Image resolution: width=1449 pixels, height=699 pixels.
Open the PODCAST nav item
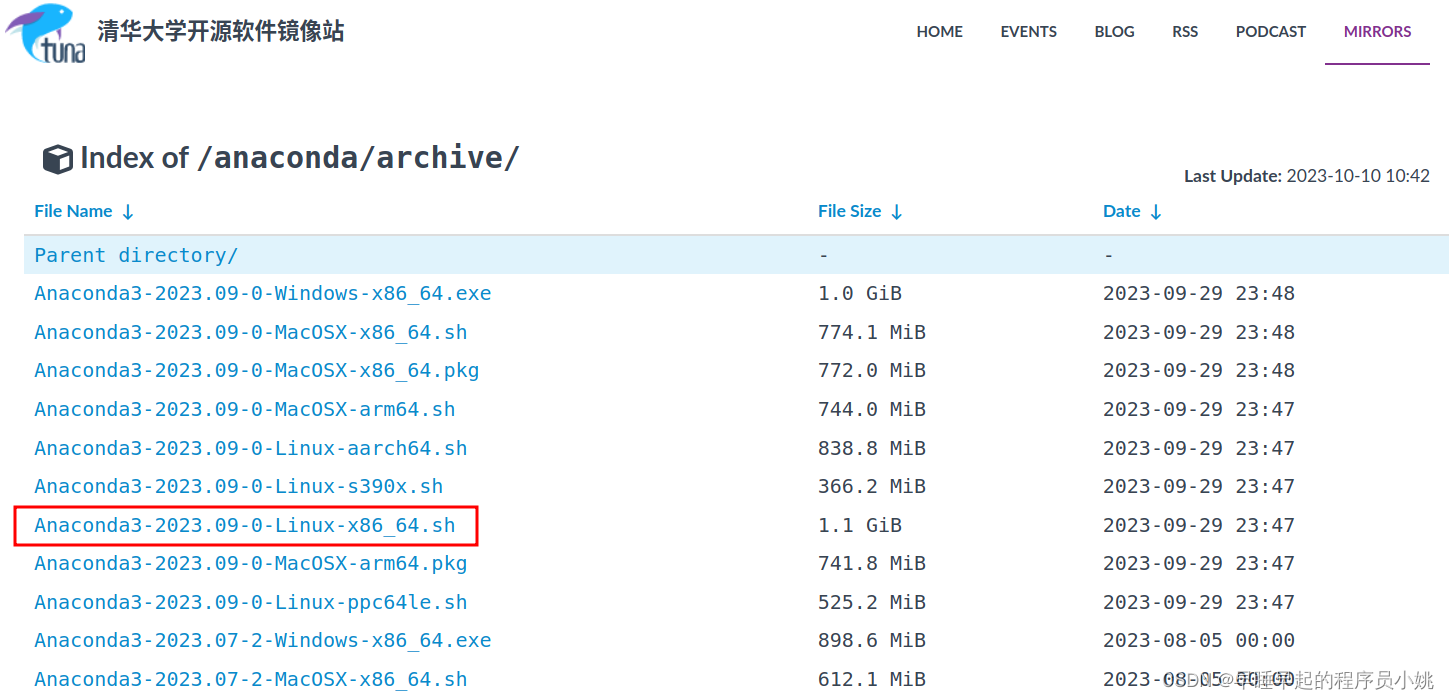tap(1271, 32)
